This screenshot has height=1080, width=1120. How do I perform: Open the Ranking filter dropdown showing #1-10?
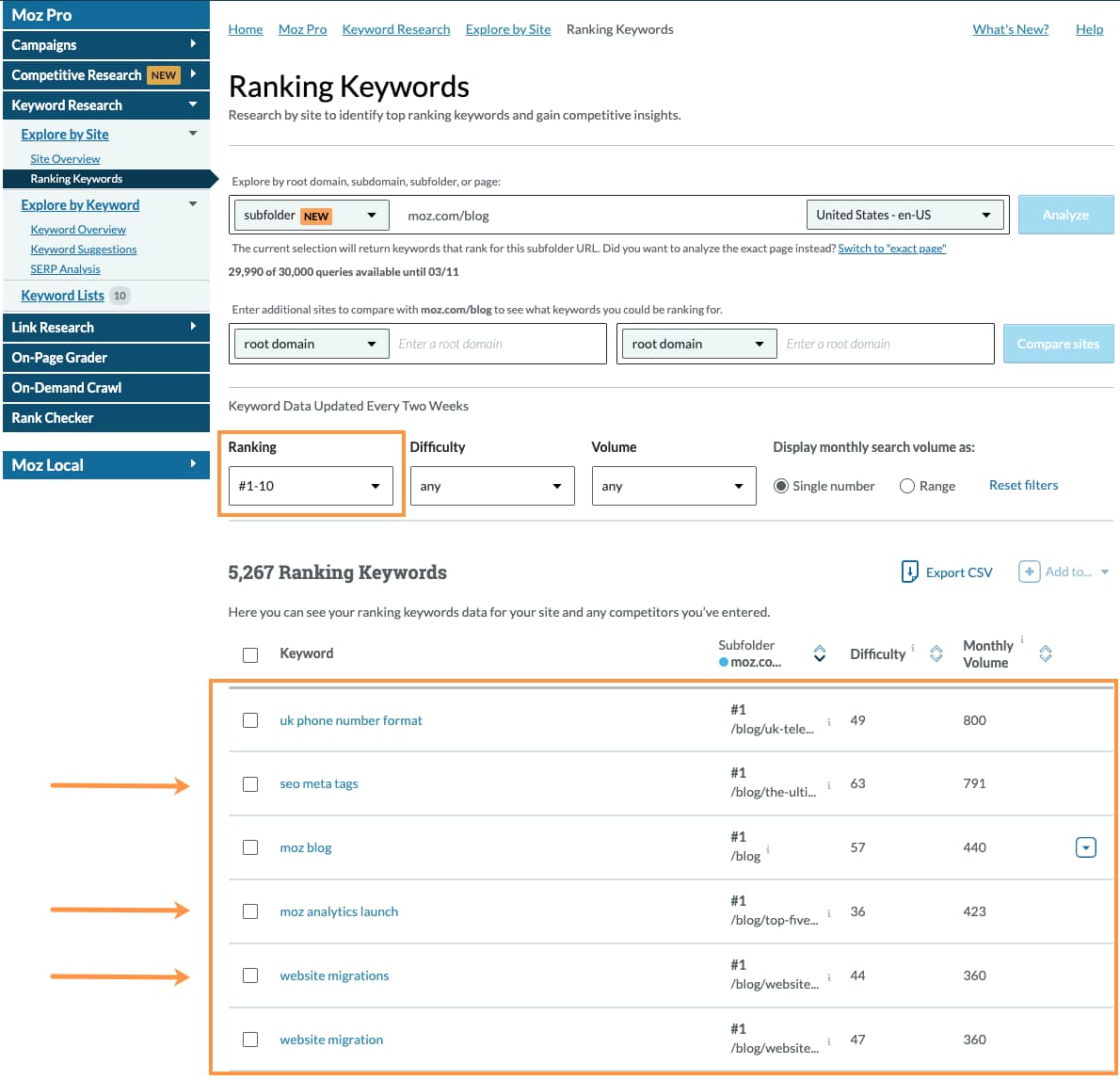pos(311,486)
